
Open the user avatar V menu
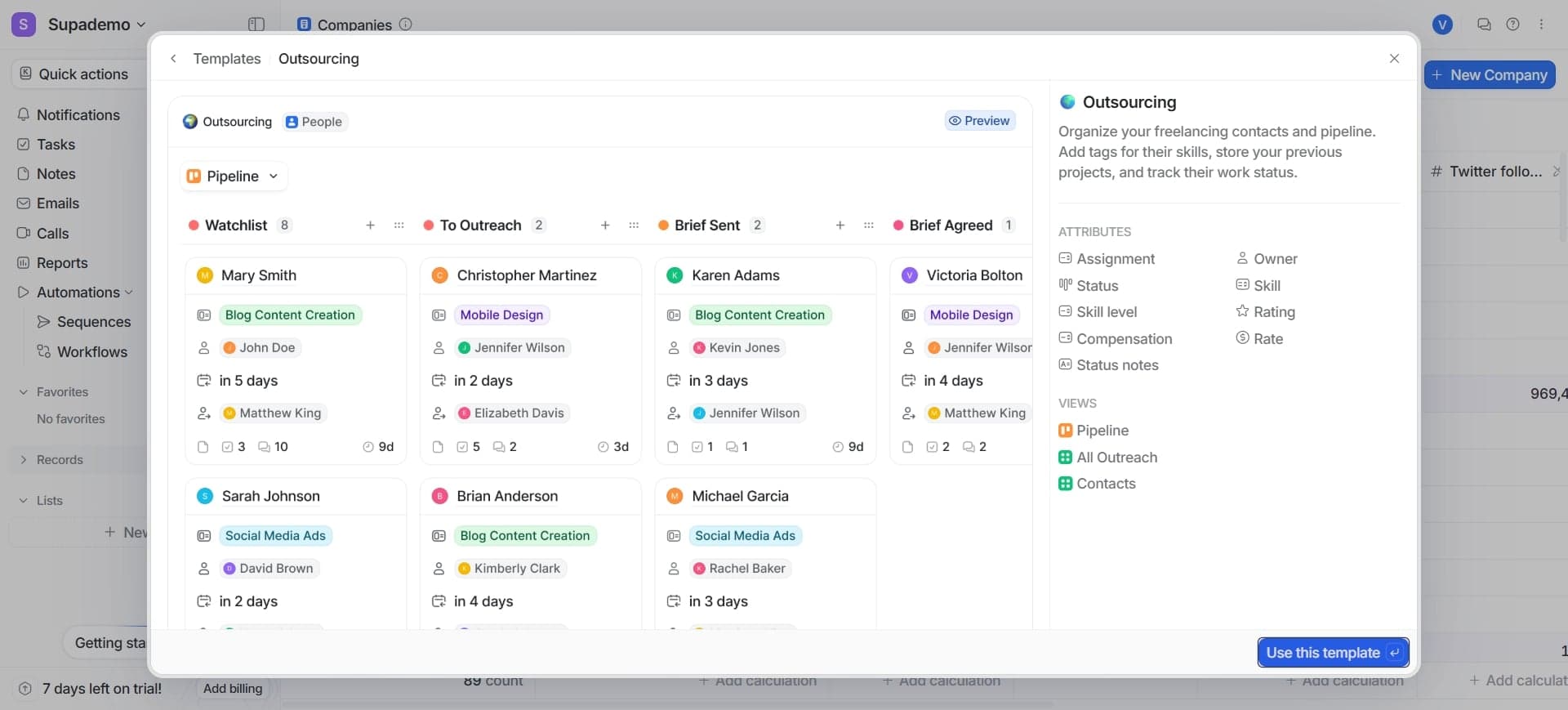click(x=1443, y=25)
